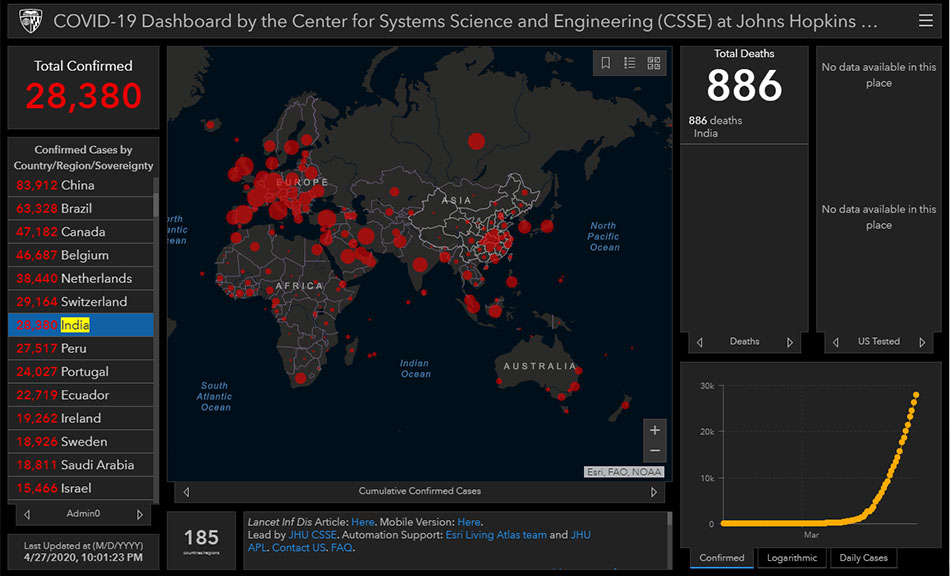Select Switzerland in the country list

81,302
